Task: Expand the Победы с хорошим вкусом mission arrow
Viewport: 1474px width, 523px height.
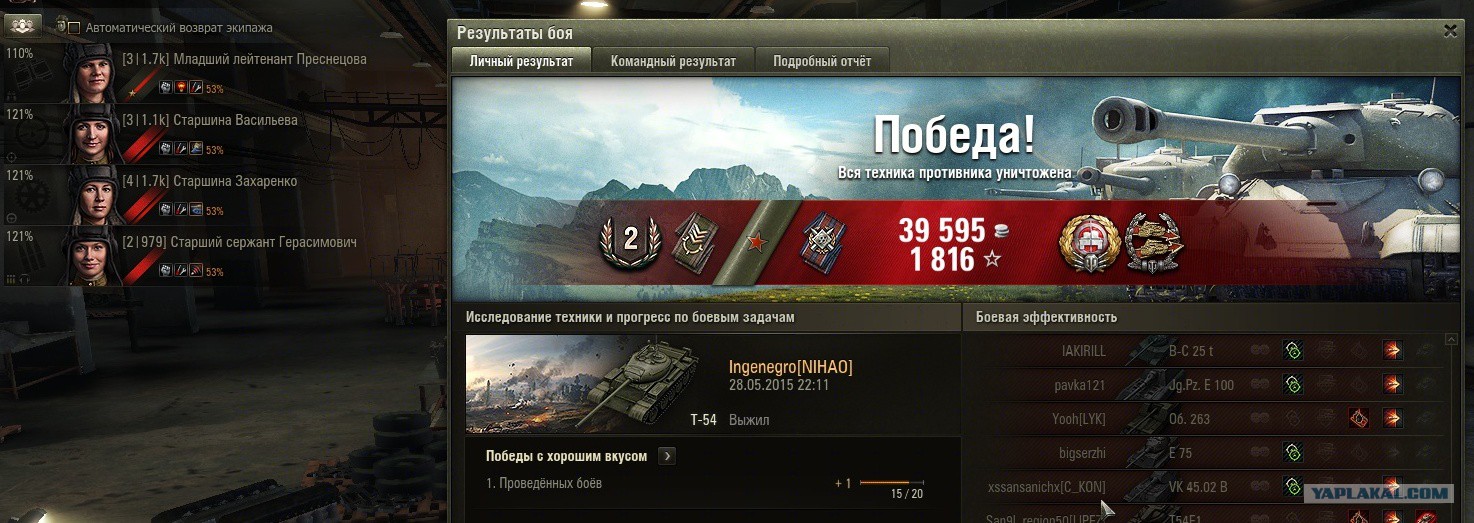Action: tap(667, 456)
